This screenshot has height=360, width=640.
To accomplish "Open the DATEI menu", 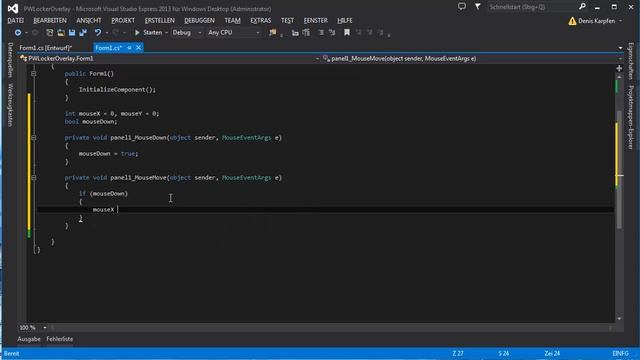I will [x=16, y=20].
